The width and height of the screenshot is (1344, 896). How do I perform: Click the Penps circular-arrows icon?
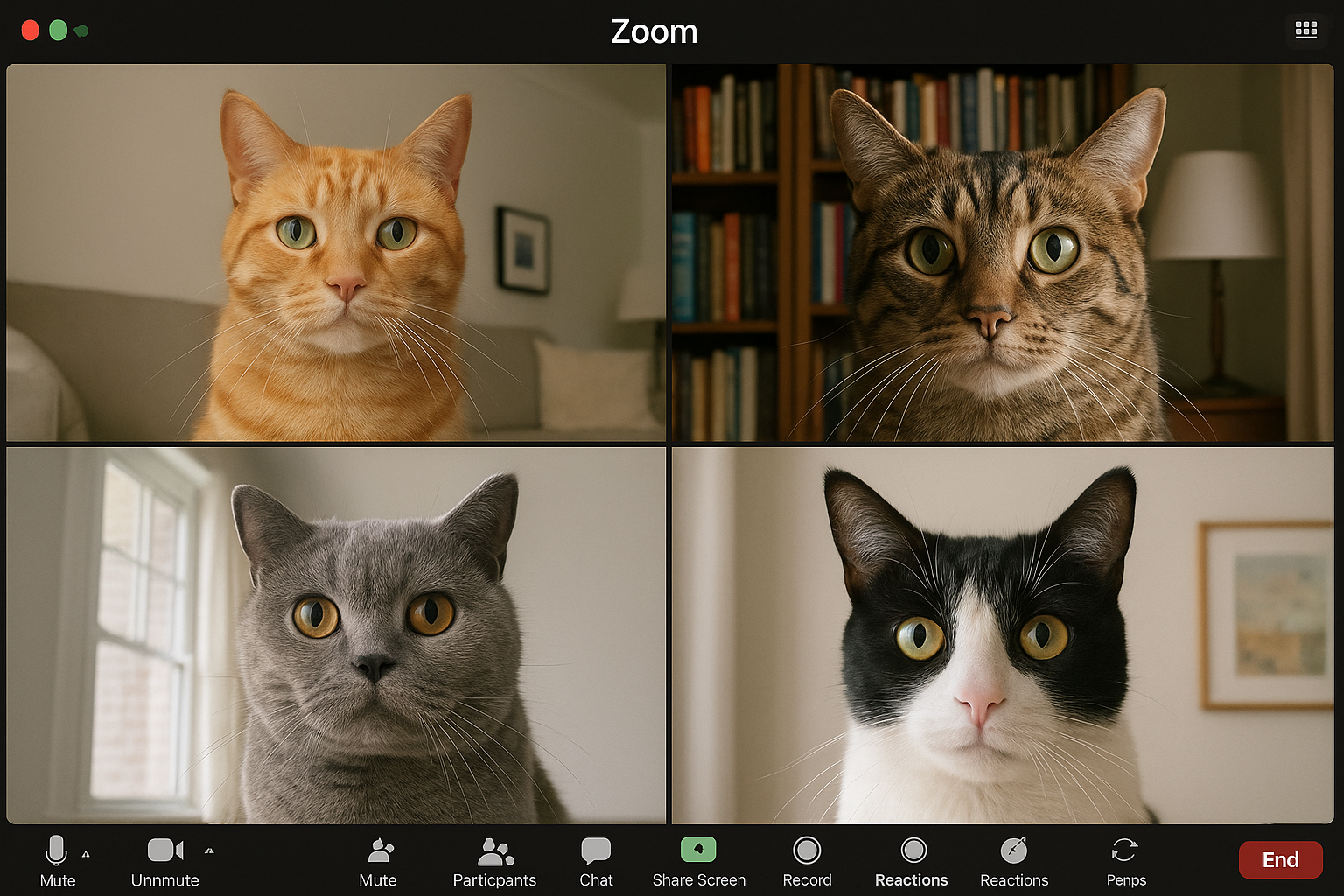pos(1126,850)
